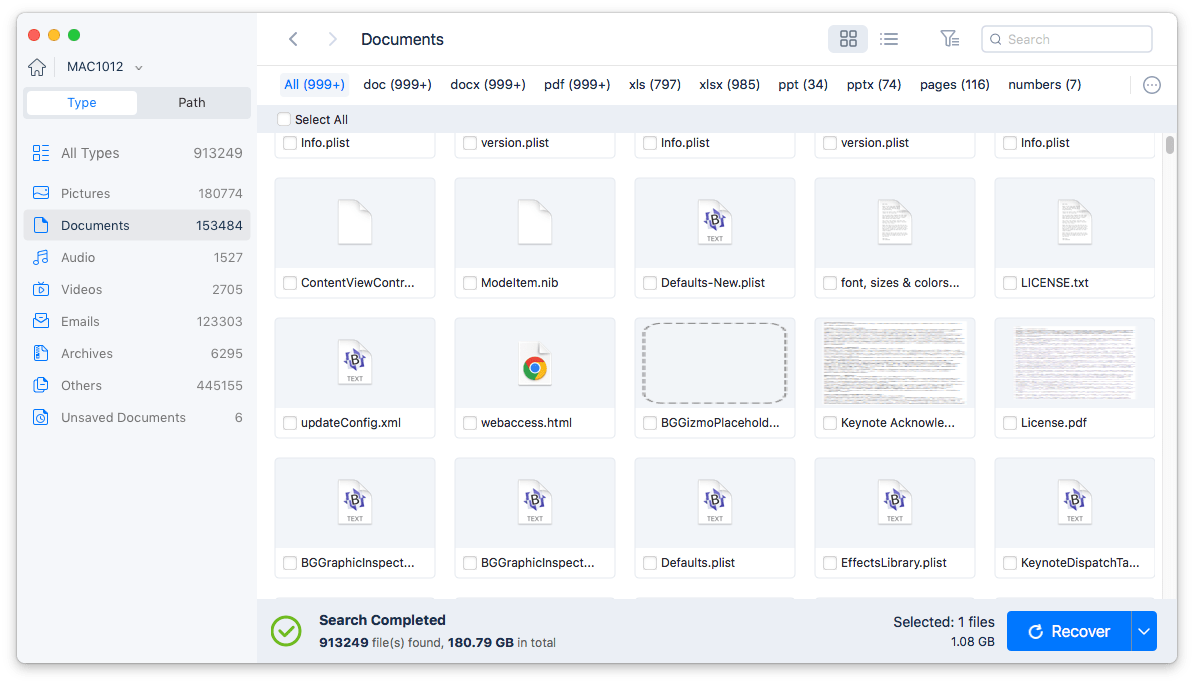The image size is (1194, 684).
Task: Switch to grid view icon
Action: (848, 39)
